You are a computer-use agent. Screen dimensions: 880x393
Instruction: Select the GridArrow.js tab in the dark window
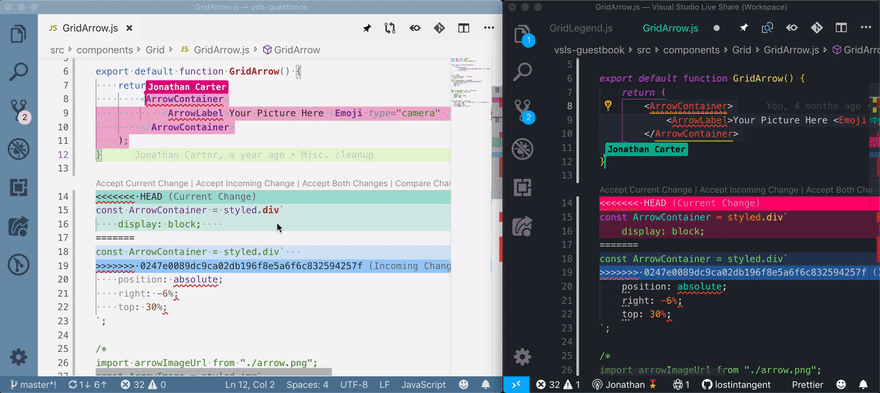[x=670, y=28]
